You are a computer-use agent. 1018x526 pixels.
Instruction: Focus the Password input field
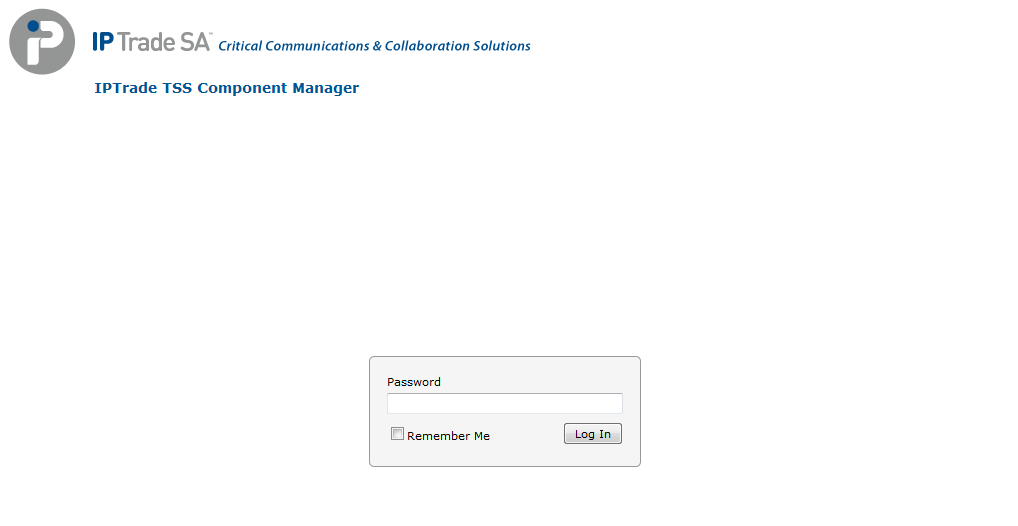[504, 403]
